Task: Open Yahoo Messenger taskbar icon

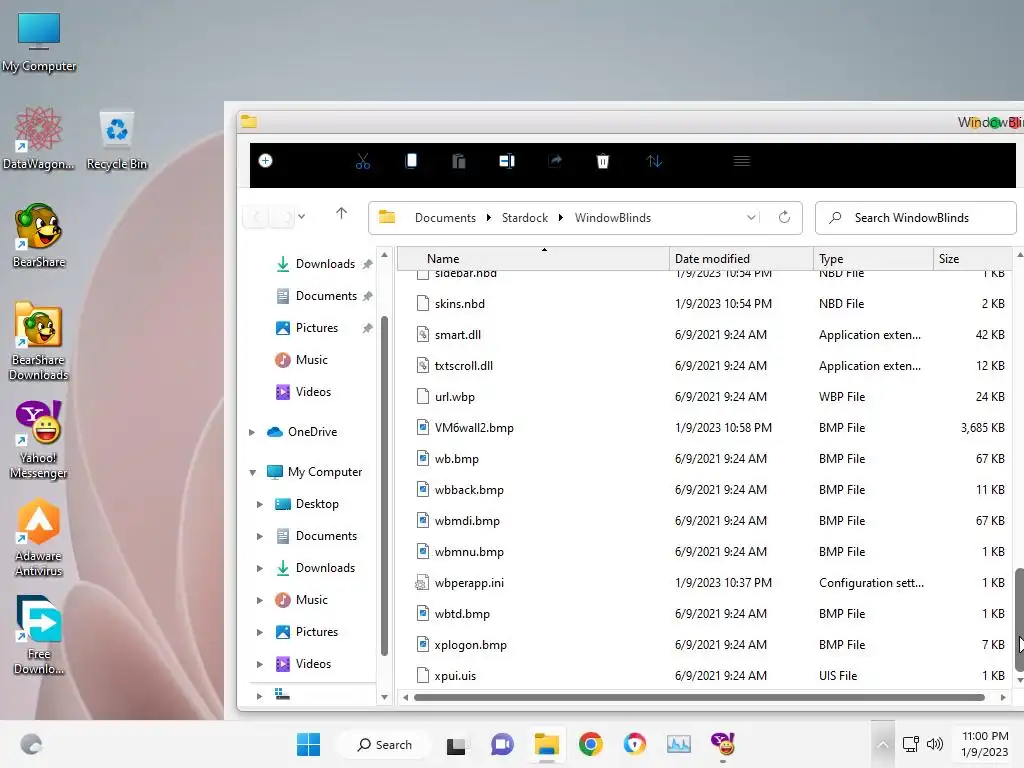Action: pos(723,744)
